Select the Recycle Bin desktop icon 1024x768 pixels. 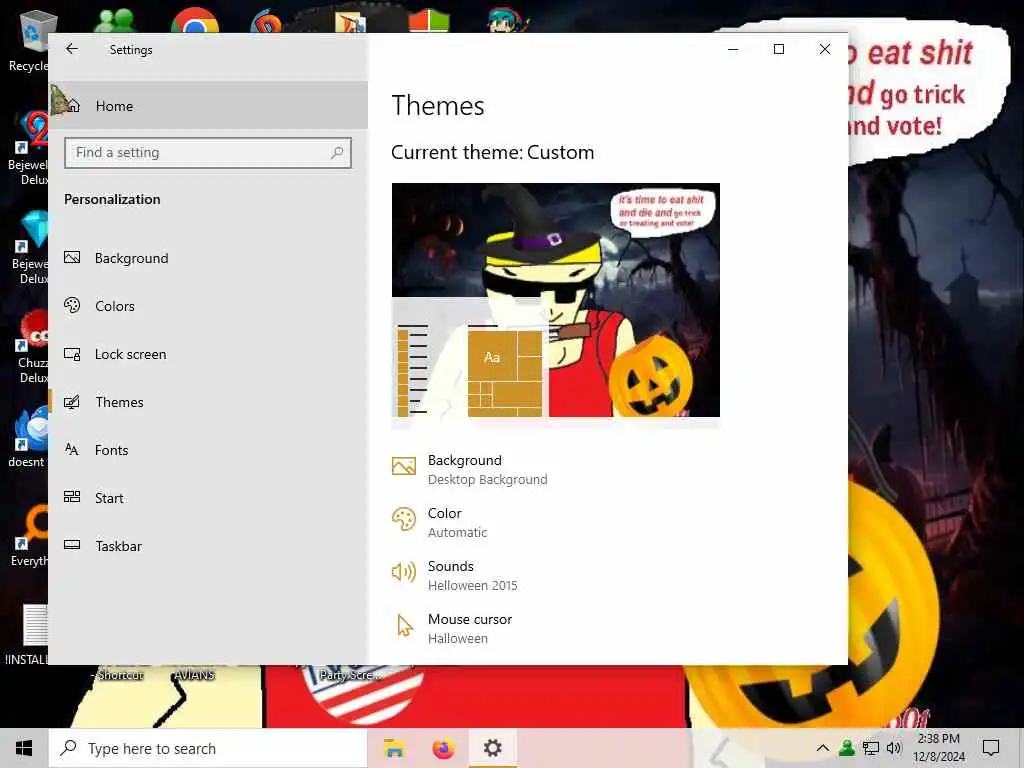[x=27, y=42]
